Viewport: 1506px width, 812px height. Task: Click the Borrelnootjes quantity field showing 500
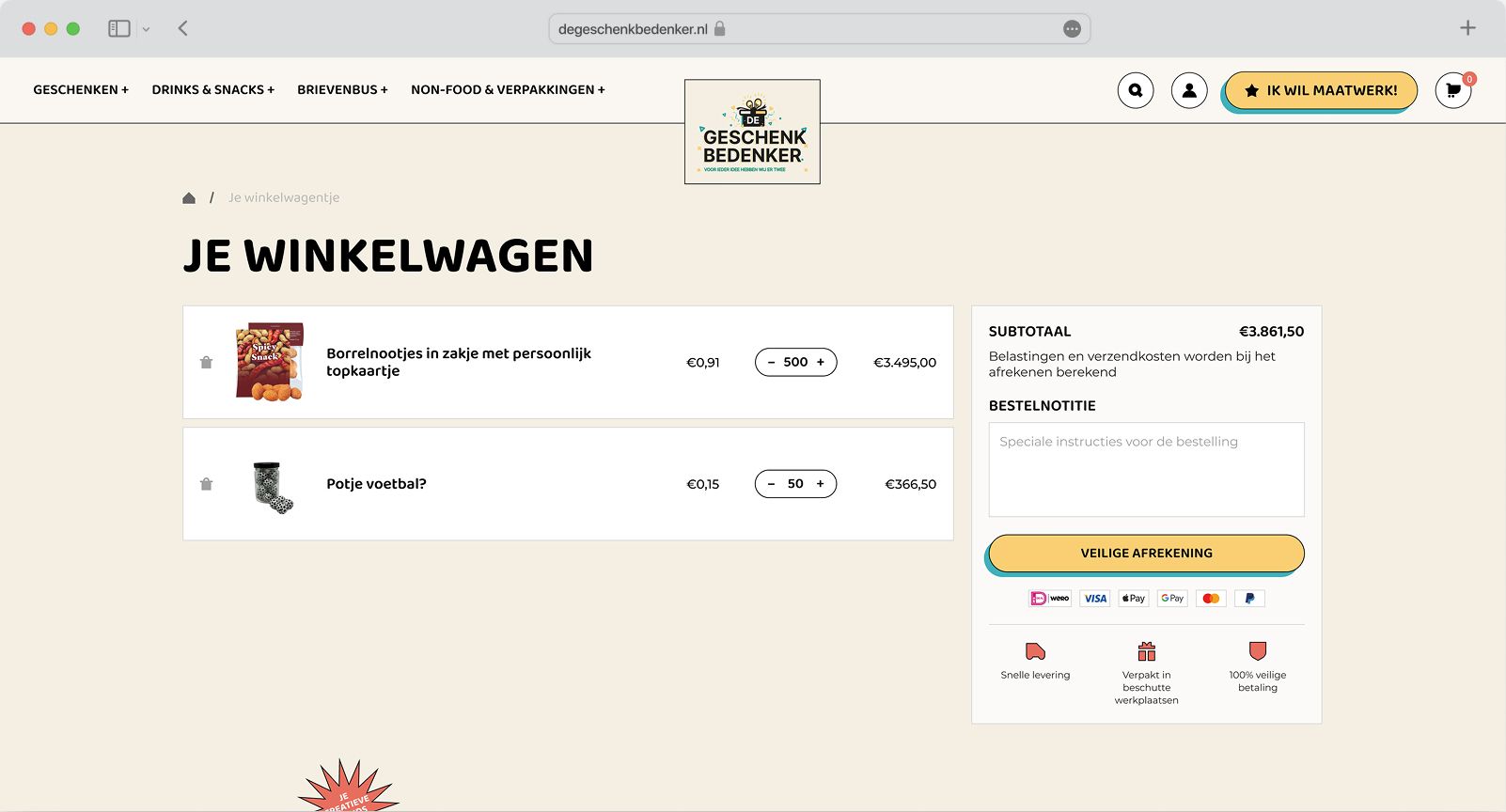click(x=796, y=363)
